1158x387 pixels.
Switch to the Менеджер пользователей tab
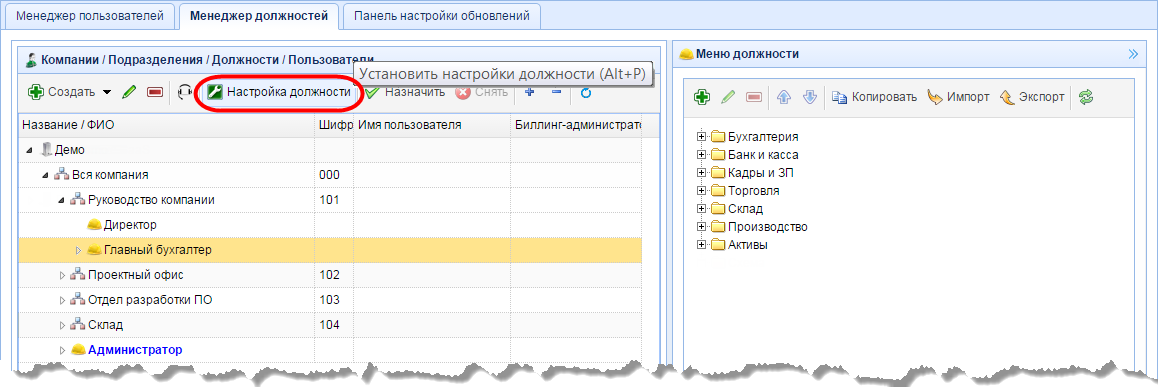point(90,16)
